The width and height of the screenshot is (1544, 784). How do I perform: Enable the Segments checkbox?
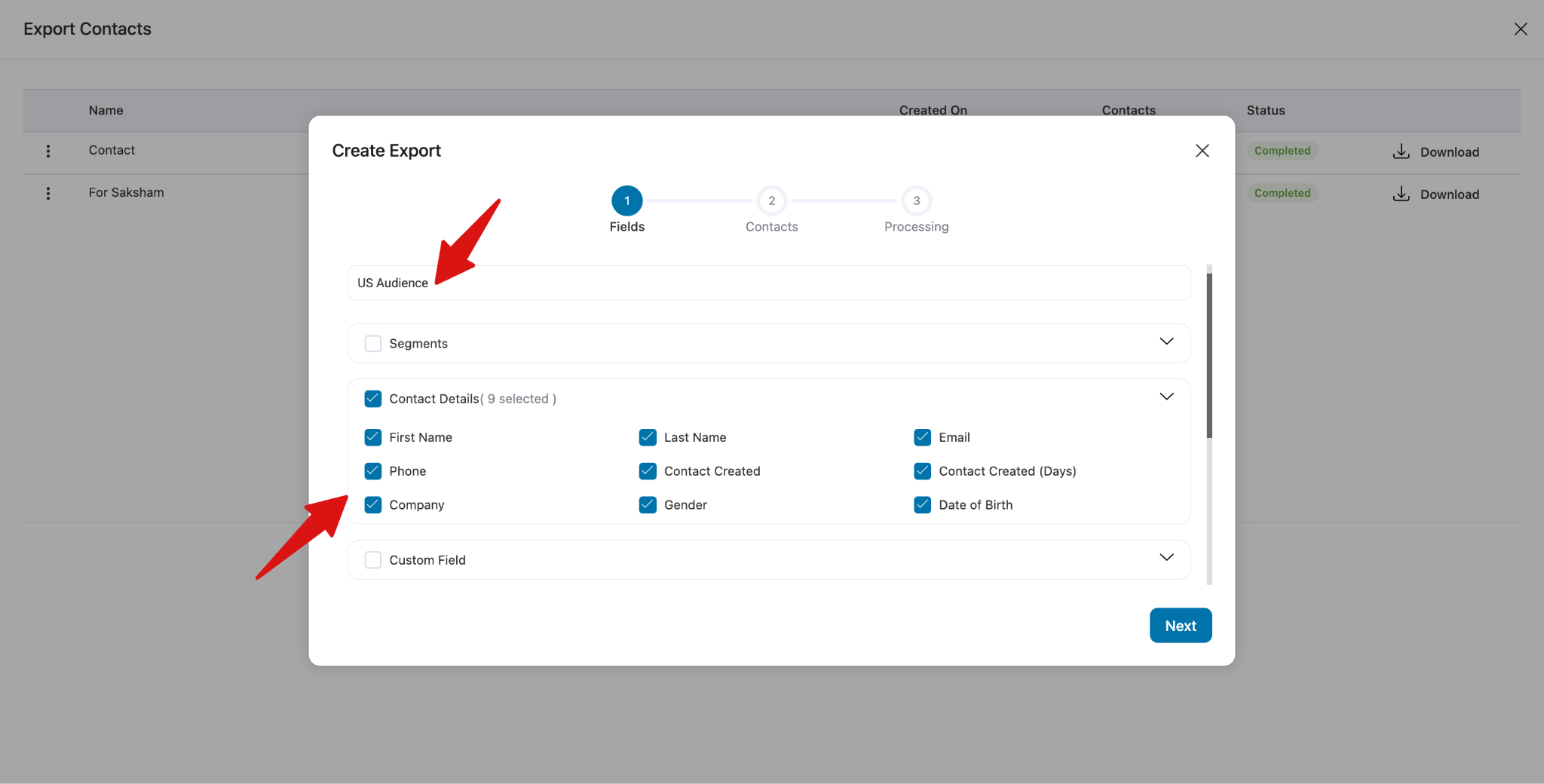click(372, 343)
